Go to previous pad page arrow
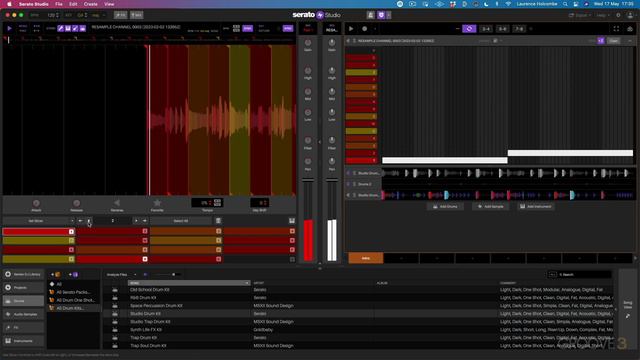This screenshot has height=360, width=640. coord(80,221)
